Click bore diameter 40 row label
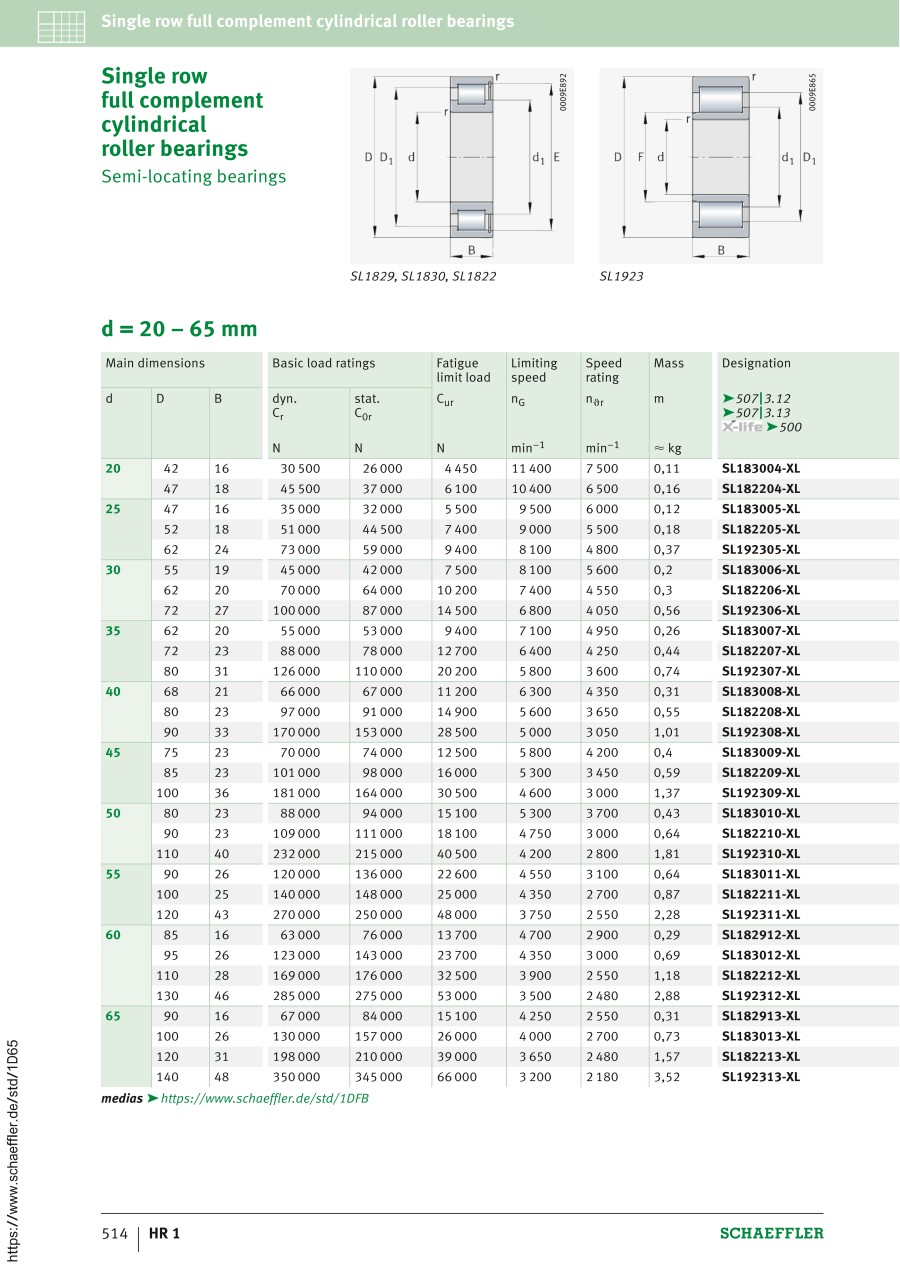The image size is (900, 1272). [x=112, y=691]
